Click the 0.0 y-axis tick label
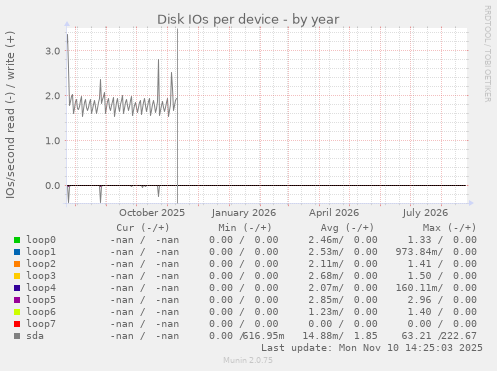Image resolution: width=497 pixels, height=371 pixels. tap(53, 186)
